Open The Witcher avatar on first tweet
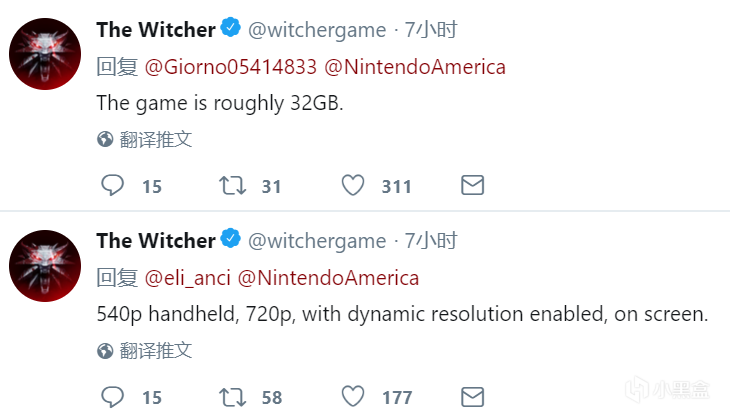The width and height of the screenshot is (730, 420). [44, 54]
